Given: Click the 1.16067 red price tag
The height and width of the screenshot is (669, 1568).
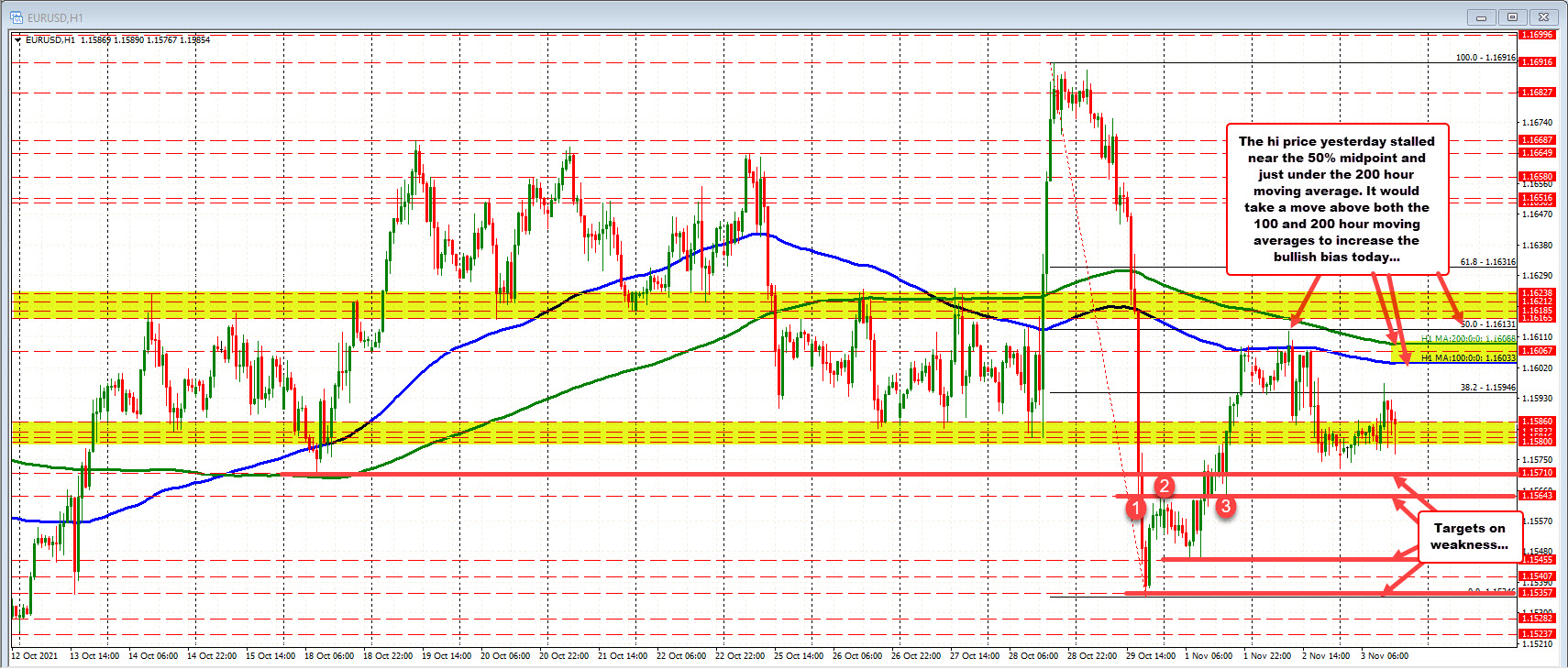Looking at the screenshot, I should coord(1538,351).
